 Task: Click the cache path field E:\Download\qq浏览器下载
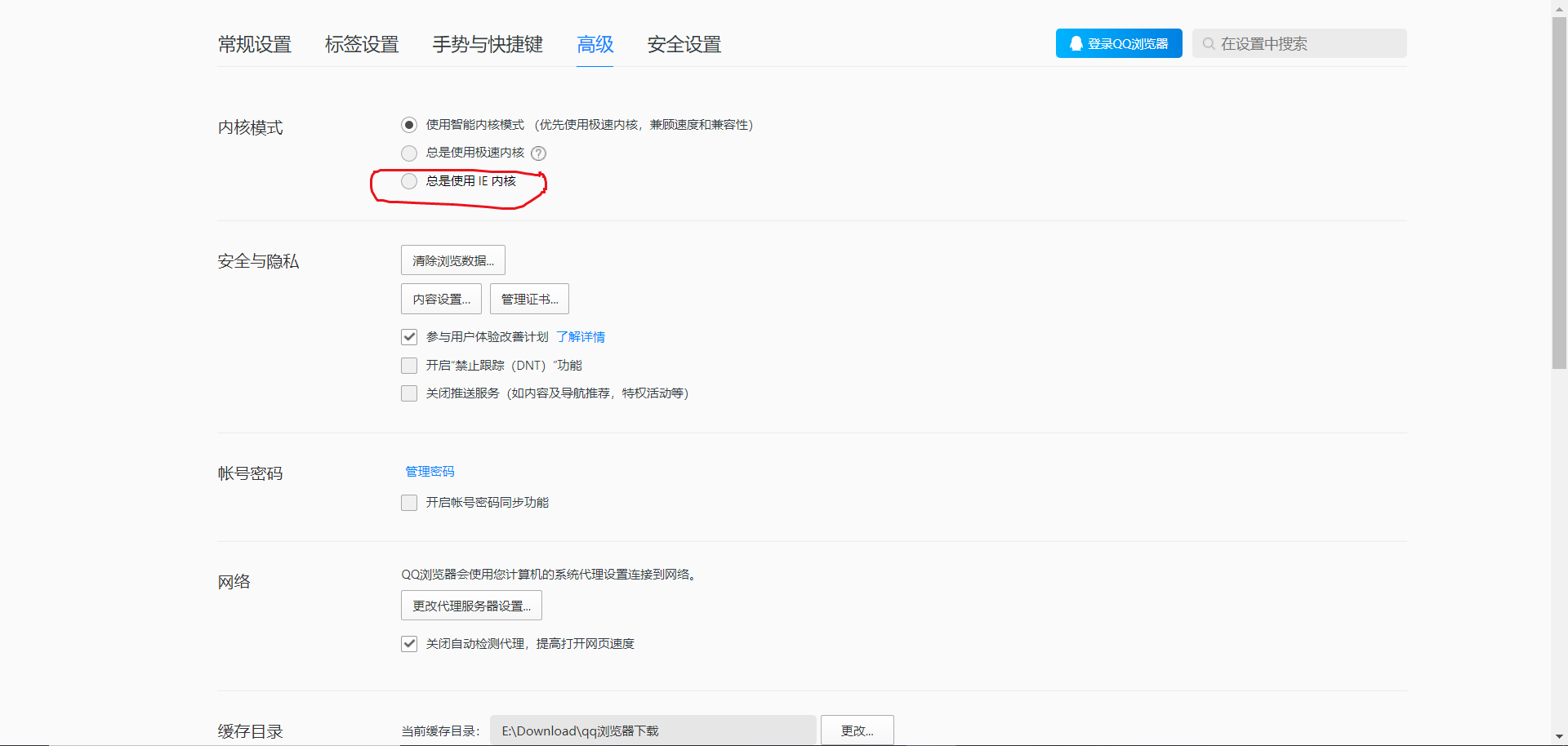[653, 730]
